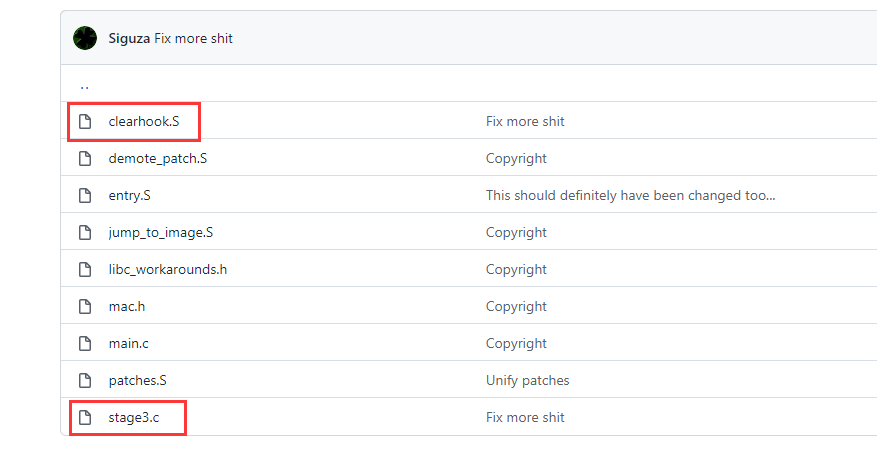Screen dimensions: 877x453
Task: Click the file icon beside stage3.c
Action: click(x=85, y=417)
